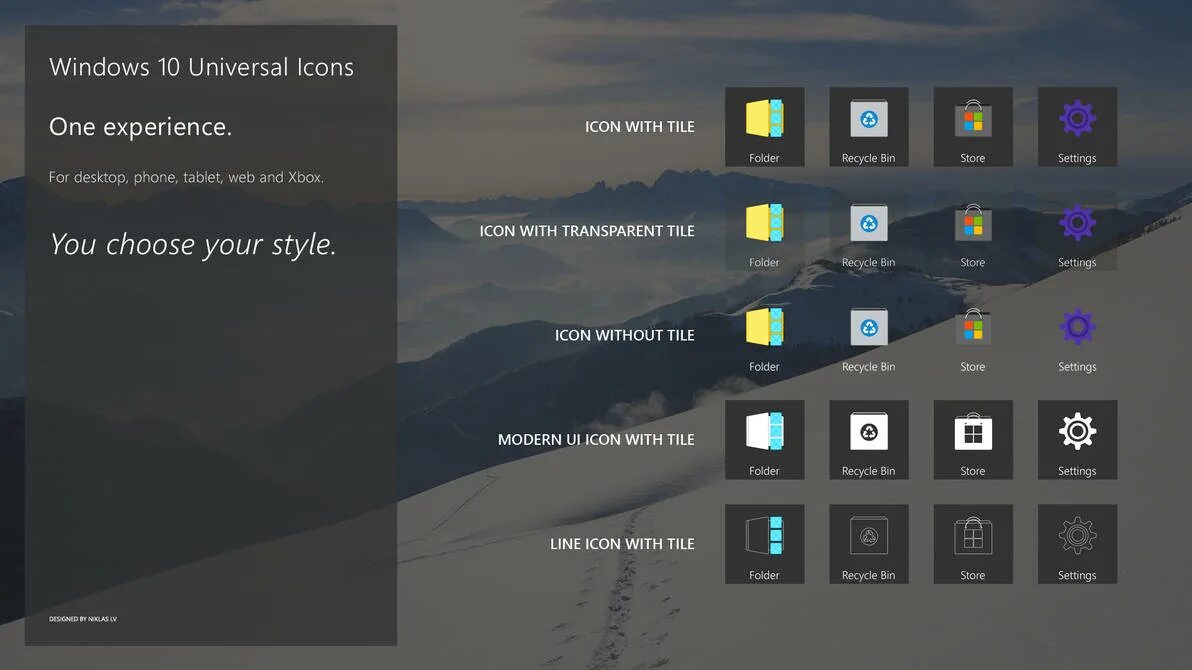Click the 'Windows 10 Universal Icons' heading
The image size is (1192, 670).
point(201,67)
